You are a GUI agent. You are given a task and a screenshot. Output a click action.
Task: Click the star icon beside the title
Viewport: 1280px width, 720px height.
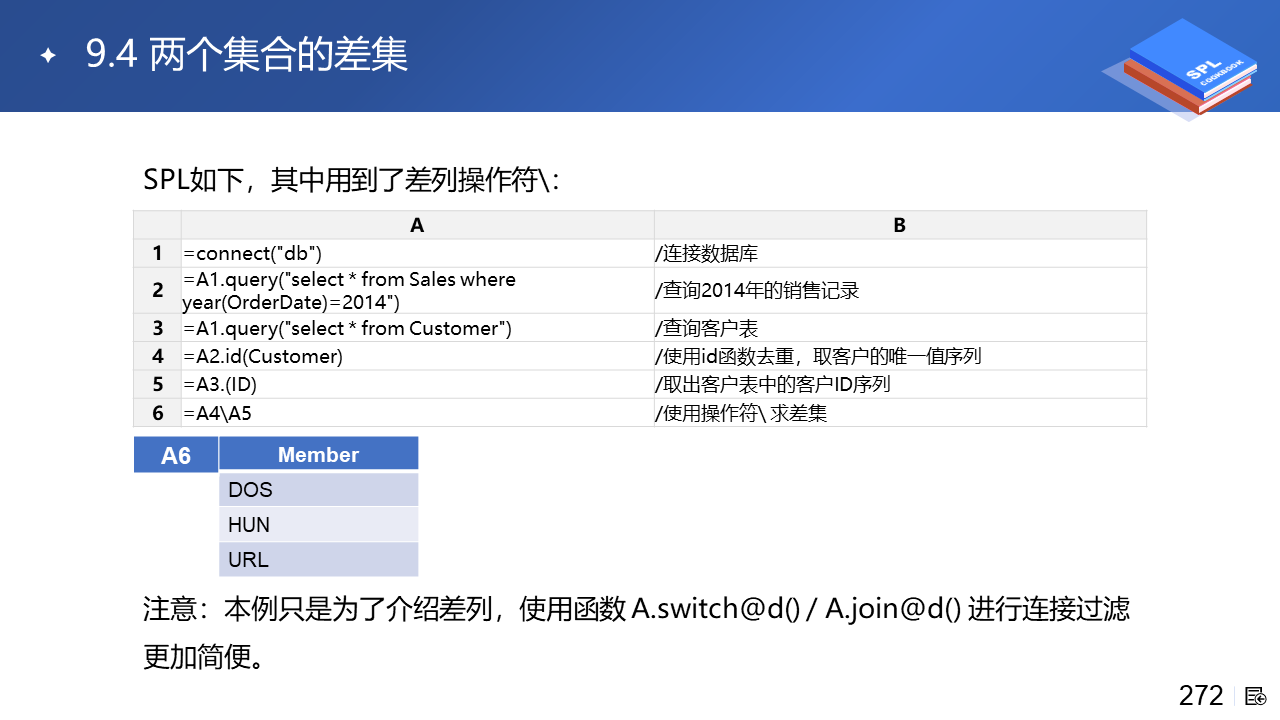47,56
